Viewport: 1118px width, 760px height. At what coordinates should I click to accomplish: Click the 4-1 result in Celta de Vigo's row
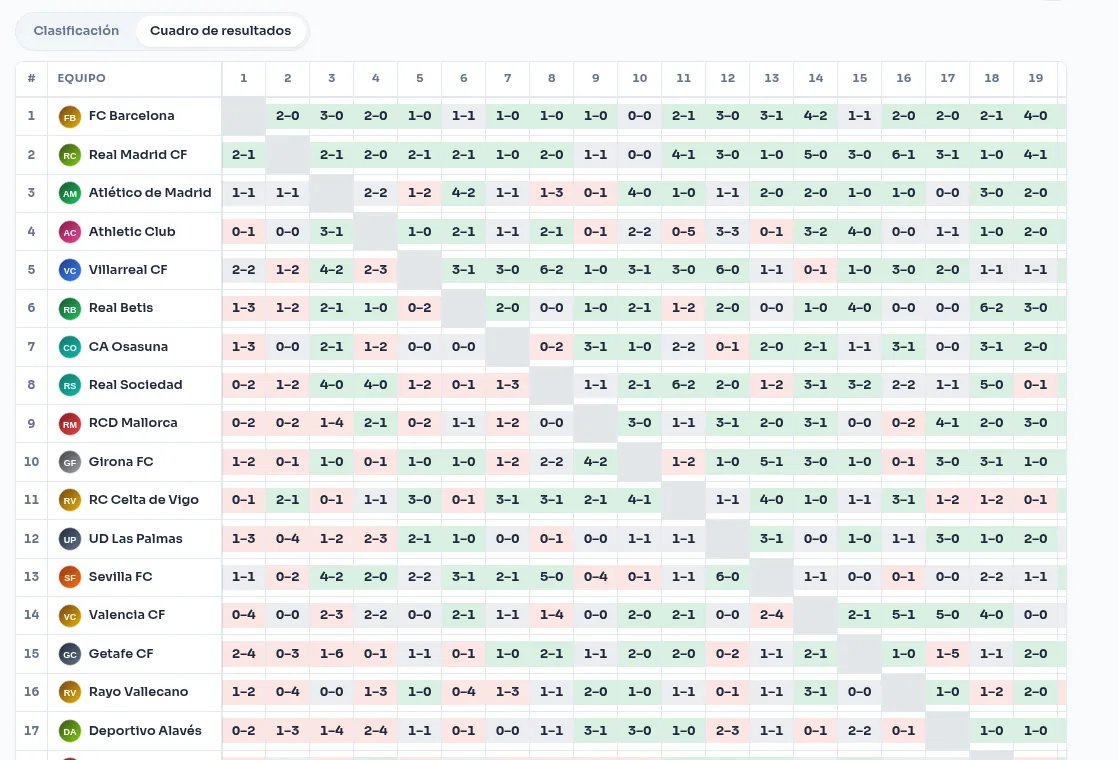coord(640,500)
